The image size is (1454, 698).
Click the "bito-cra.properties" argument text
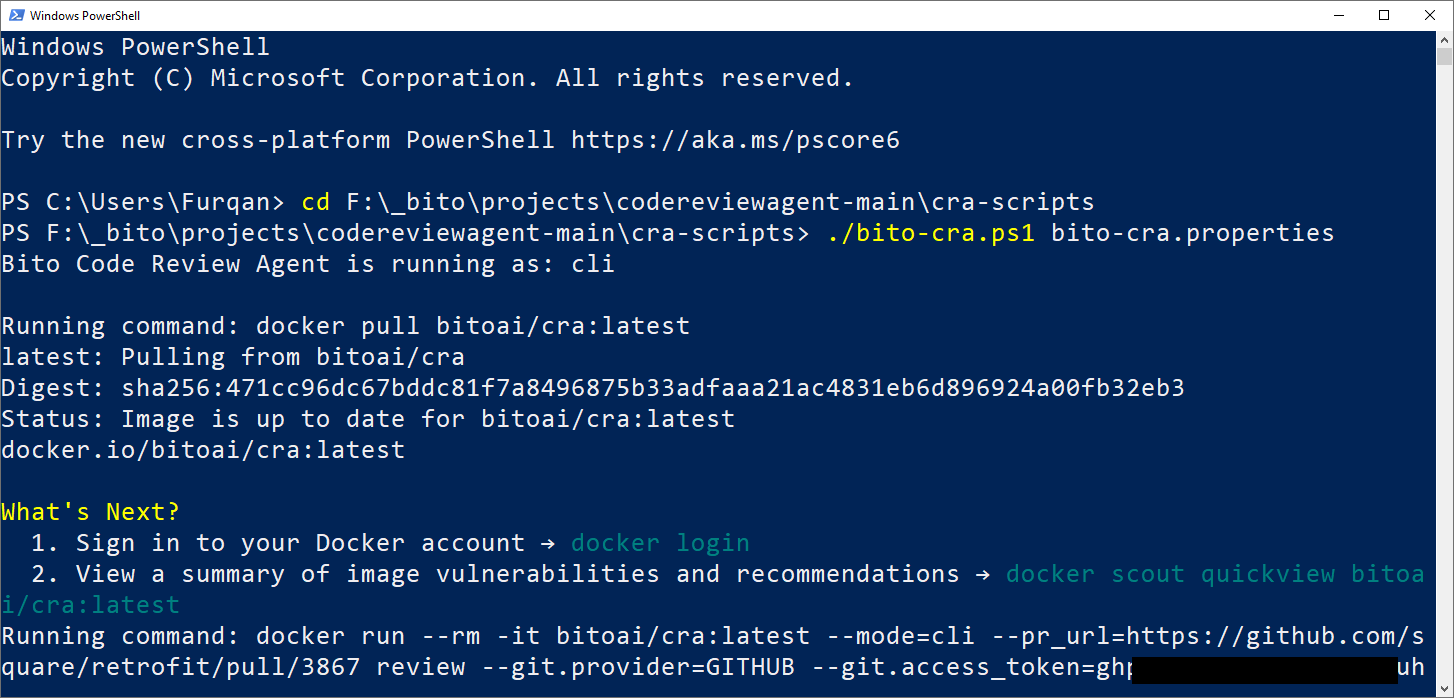tap(1193, 233)
